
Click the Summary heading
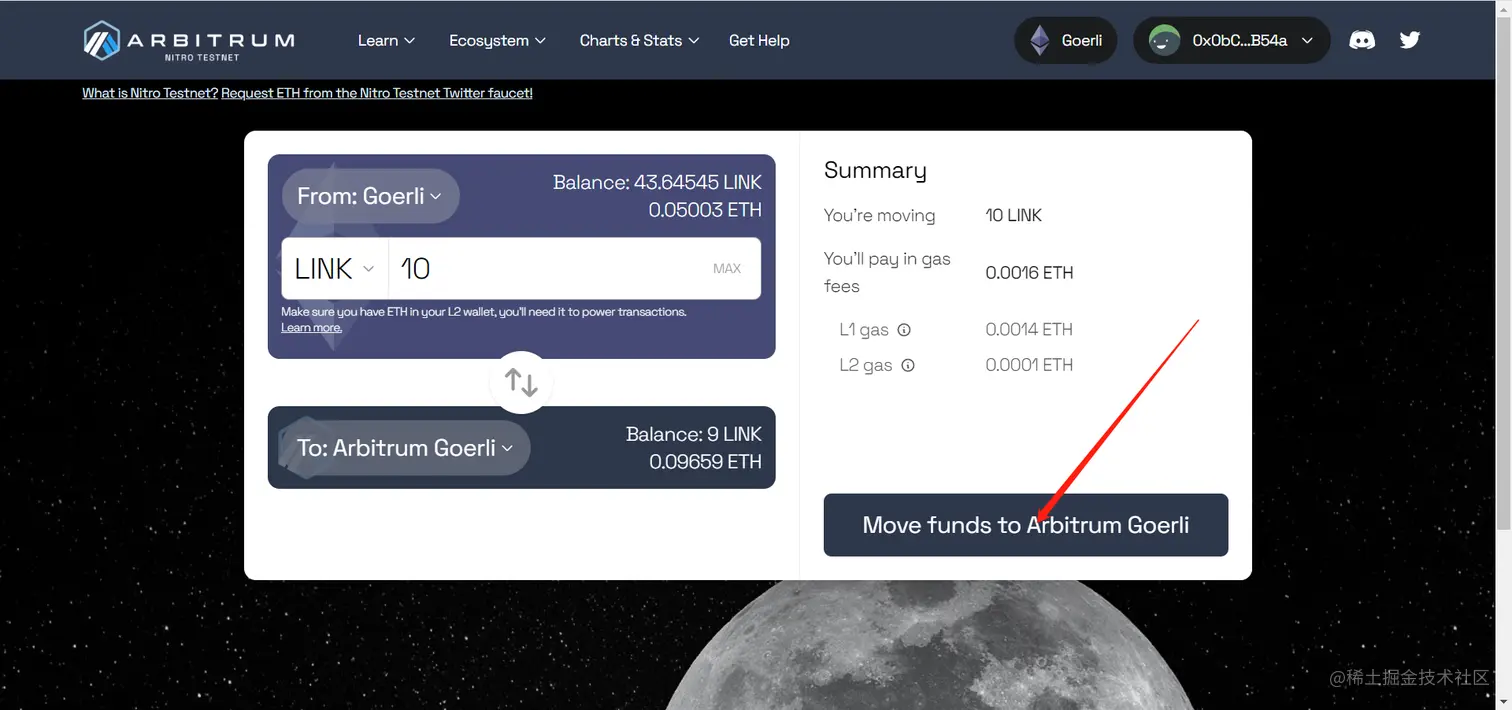(x=875, y=170)
